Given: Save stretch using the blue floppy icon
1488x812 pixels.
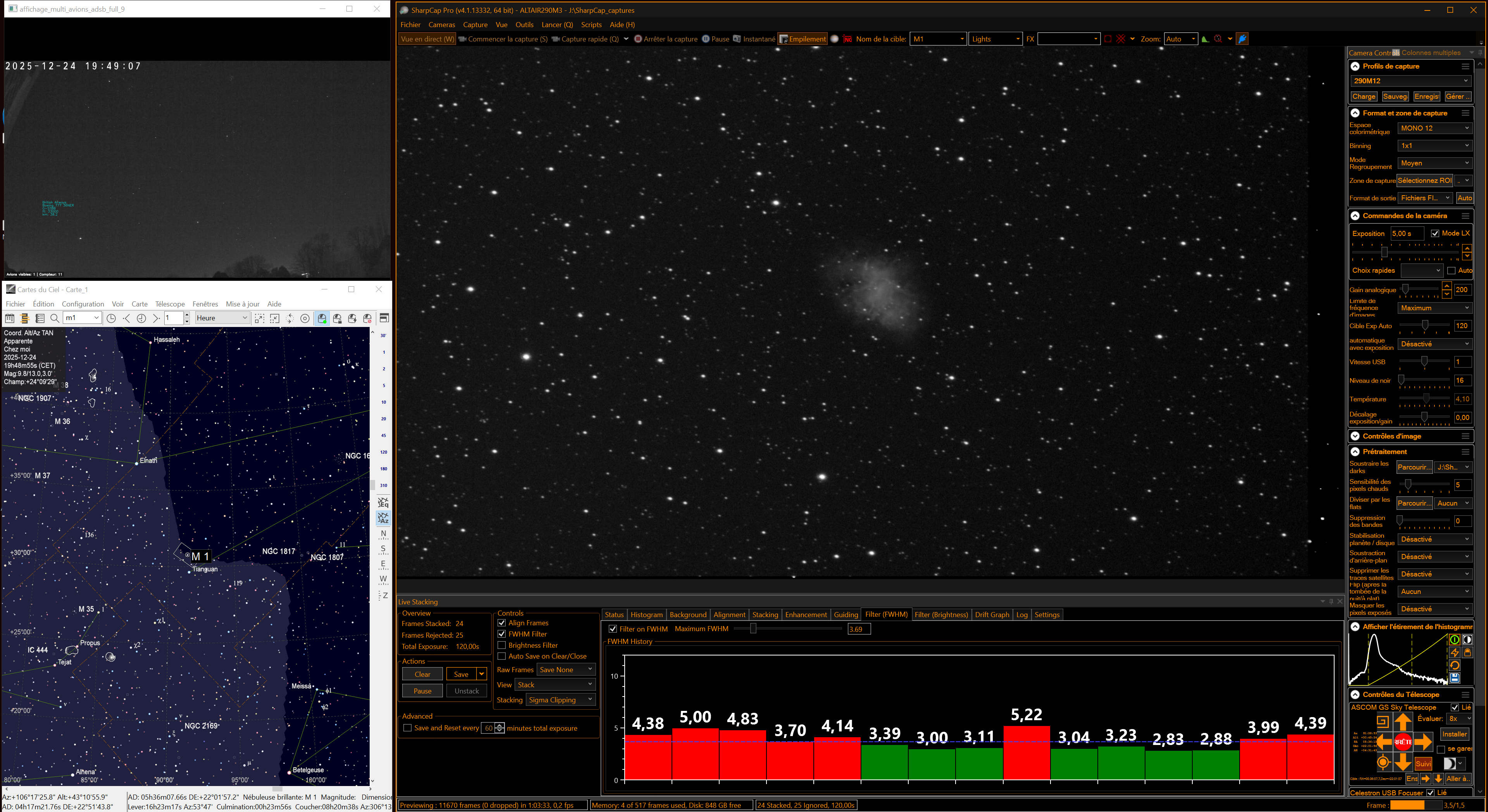Looking at the screenshot, I should (x=1455, y=678).
